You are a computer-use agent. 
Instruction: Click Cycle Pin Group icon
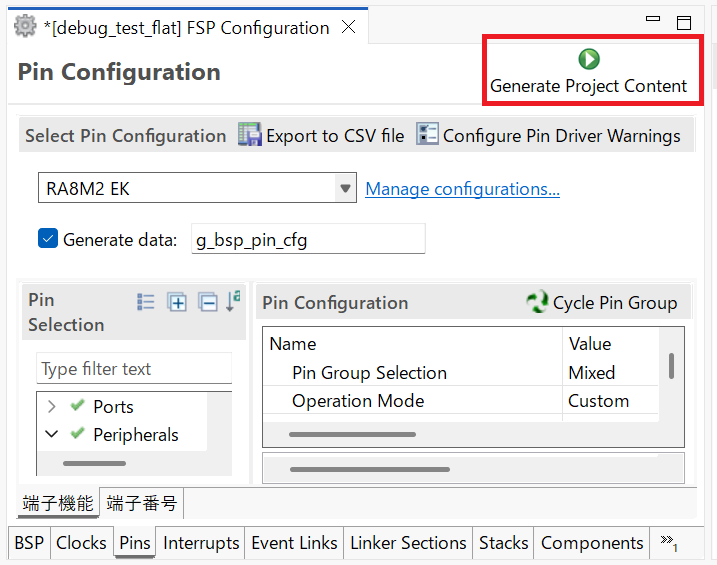pos(537,302)
